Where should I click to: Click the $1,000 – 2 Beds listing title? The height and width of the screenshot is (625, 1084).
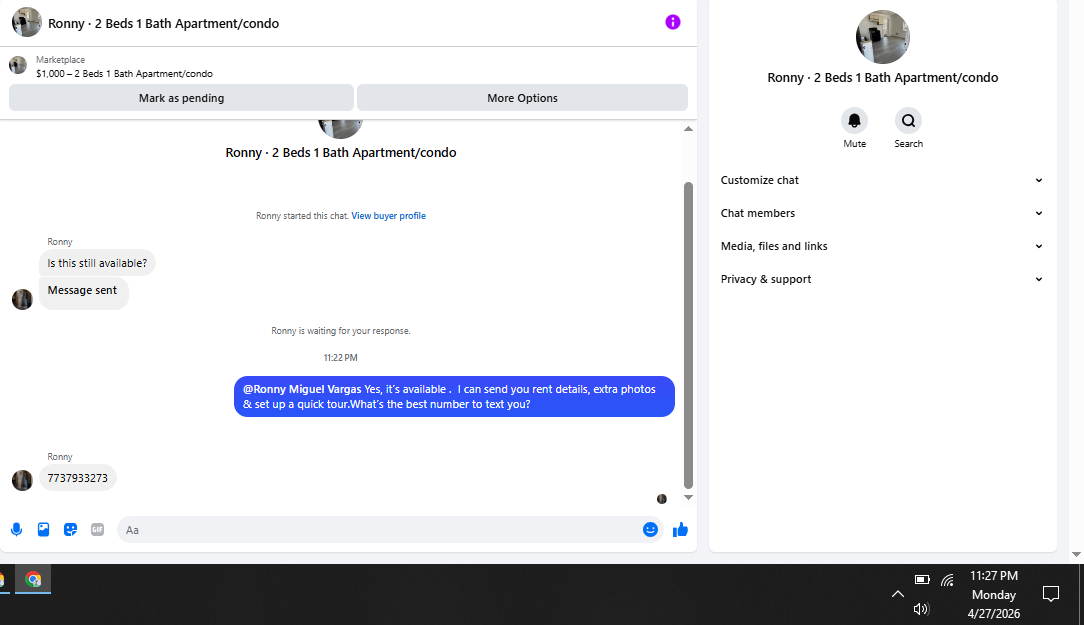[x=124, y=73]
